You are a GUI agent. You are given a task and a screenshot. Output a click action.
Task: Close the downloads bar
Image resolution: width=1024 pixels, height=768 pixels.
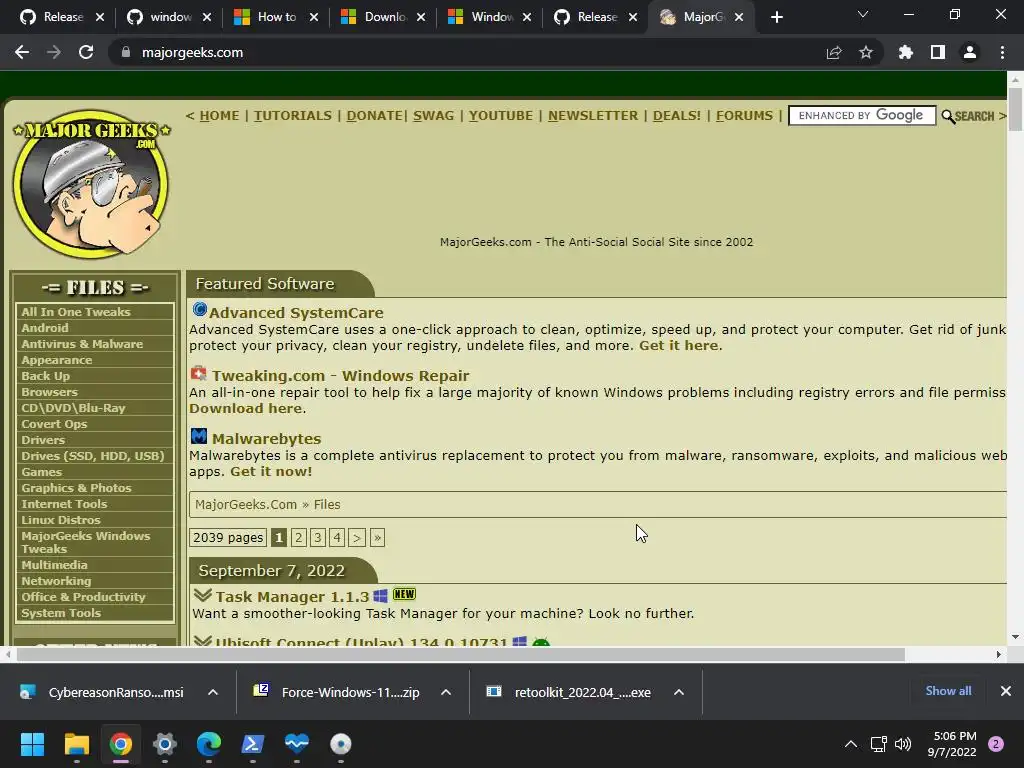1006,691
